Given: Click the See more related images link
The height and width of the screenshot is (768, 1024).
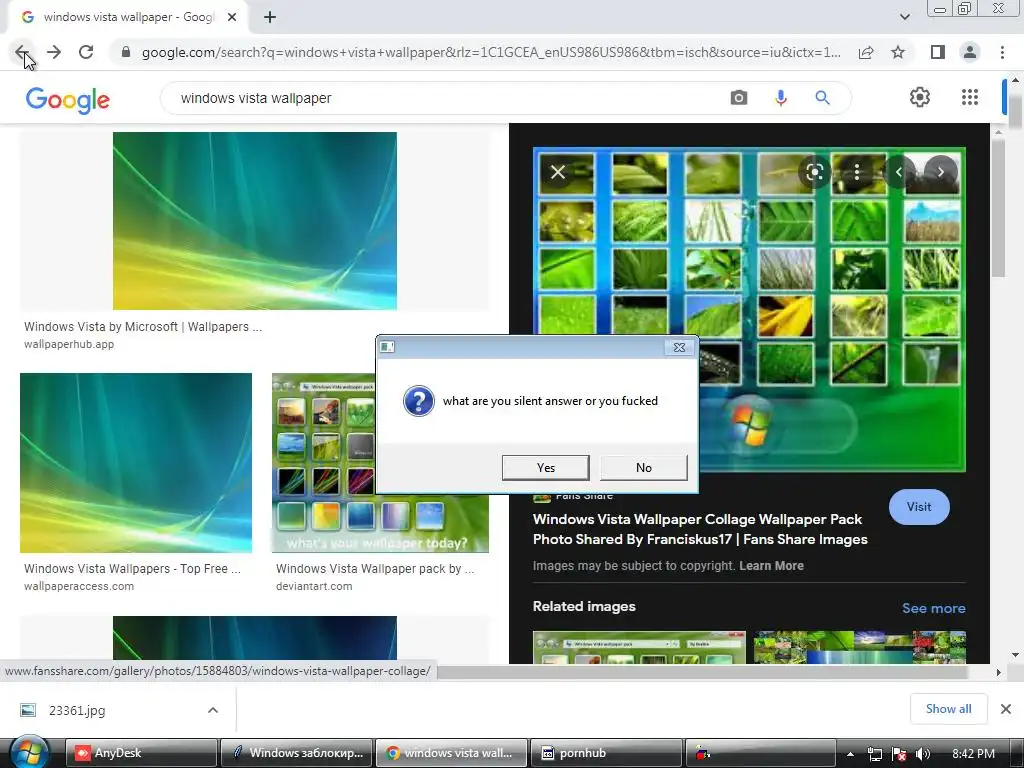Looking at the screenshot, I should click(933, 608).
